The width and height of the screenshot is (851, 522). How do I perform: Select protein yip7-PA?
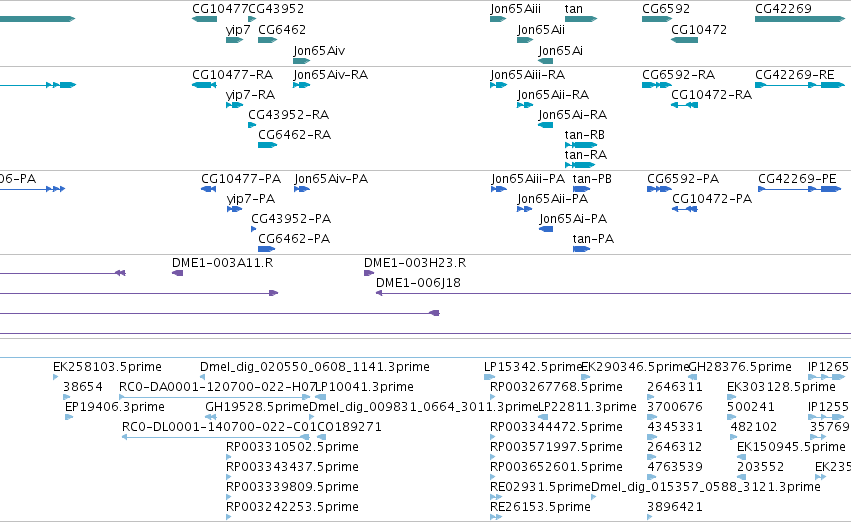(x=234, y=209)
